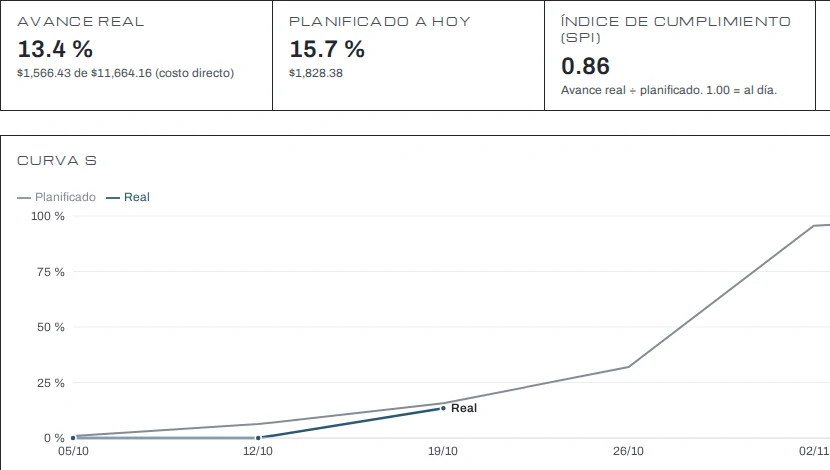The height and width of the screenshot is (470, 830).
Task: Select the Real data point at 19/10
Action: coord(443,408)
